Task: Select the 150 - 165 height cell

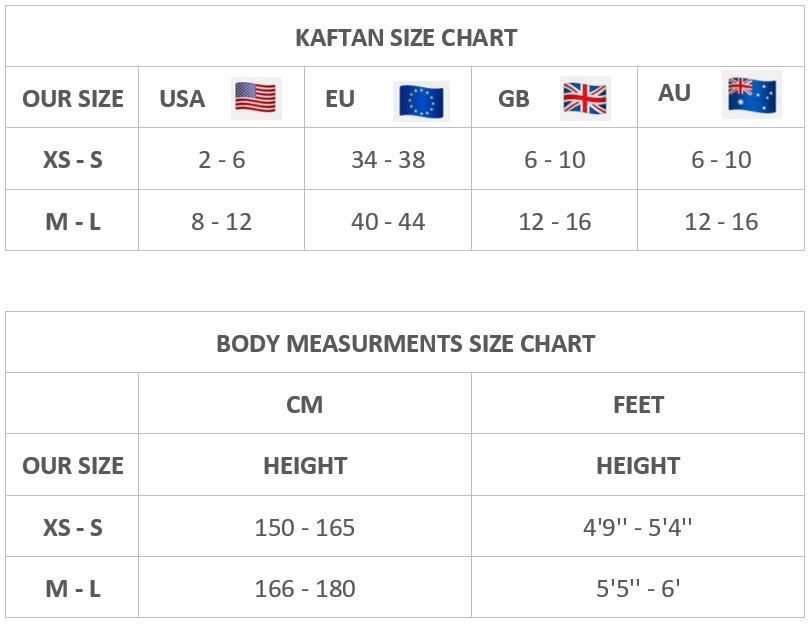Action: pyautogui.click(x=305, y=528)
